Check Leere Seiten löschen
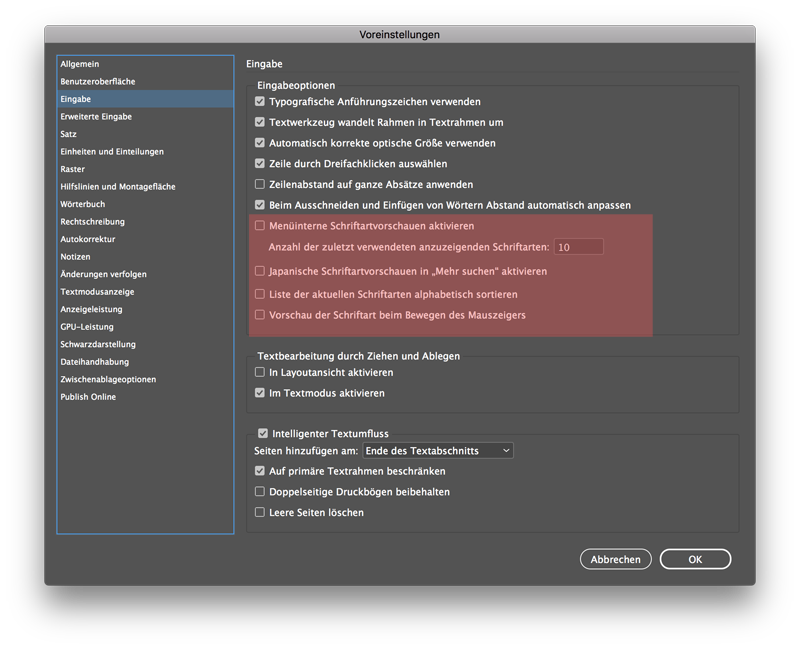Screen dimensions: 800x649 (x=260, y=512)
